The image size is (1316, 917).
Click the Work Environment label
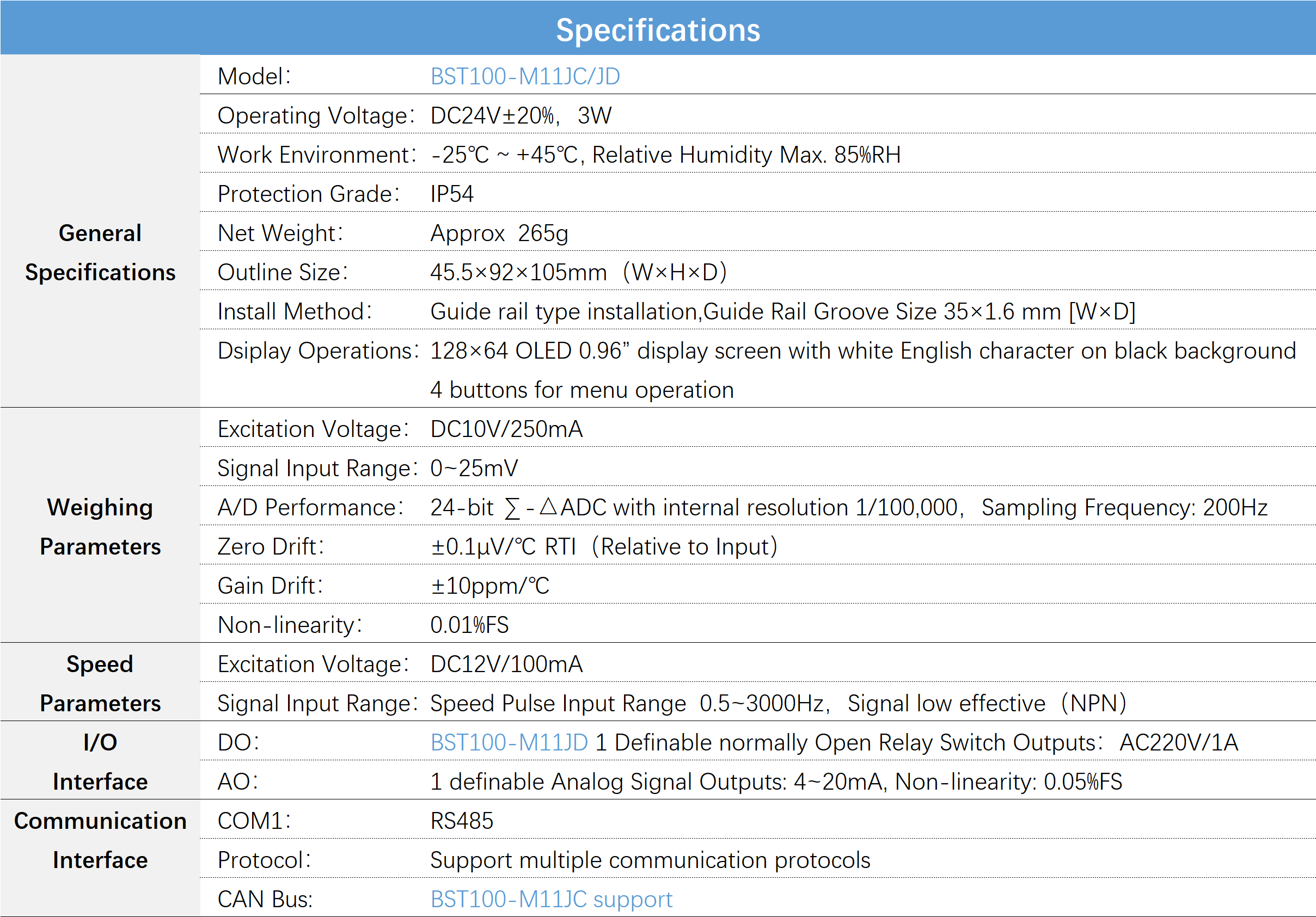pos(317,155)
